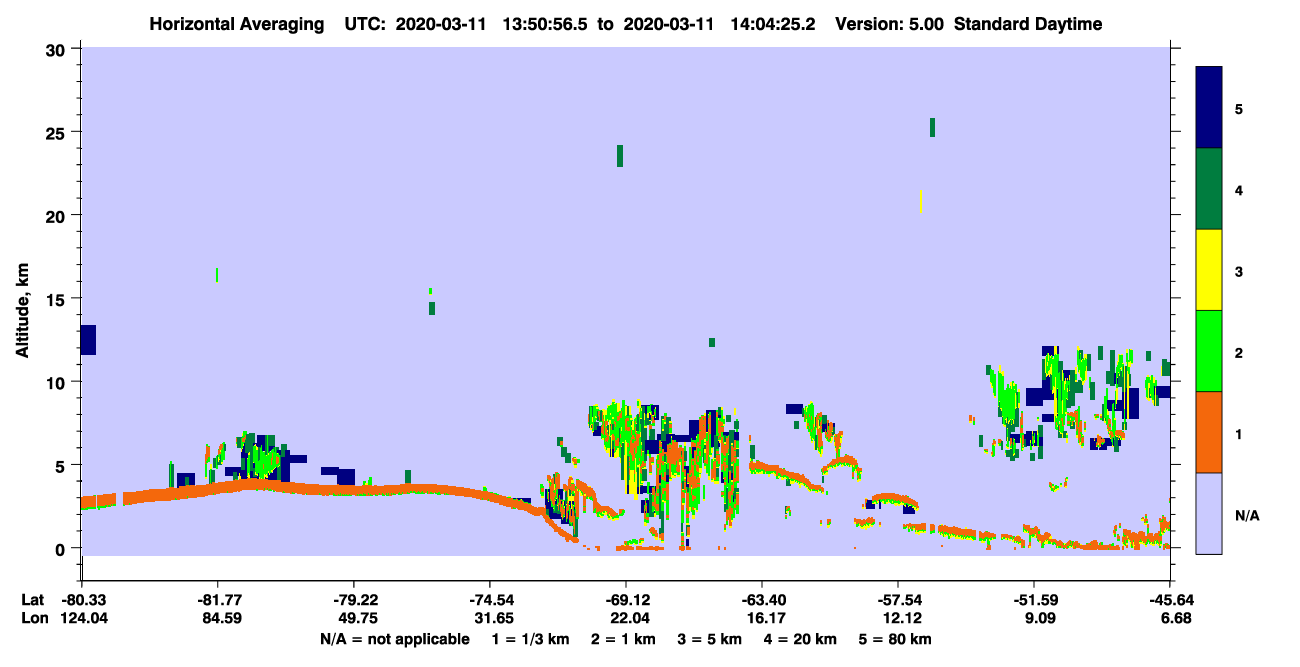Click the 'Altitude, km' axis label

(22, 310)
